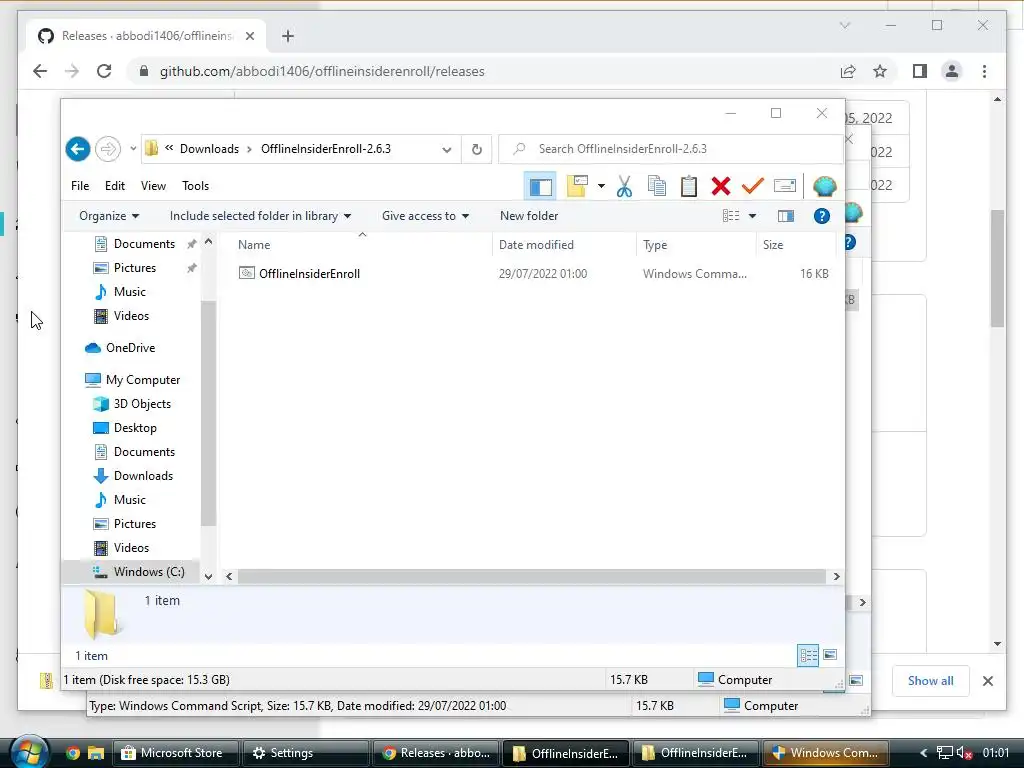Open dropdown next to folder options icon
The image size is (1024, 768).
pyautogui.click(x=601, y=187)
